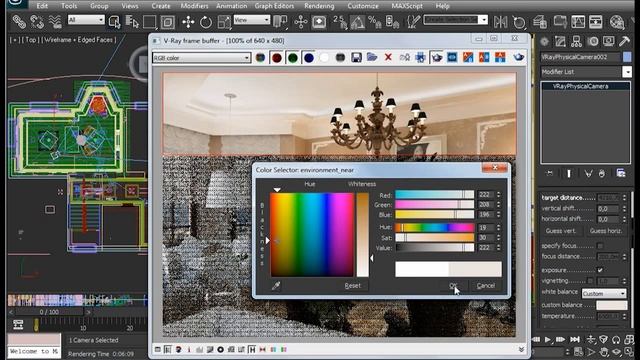This screenshot has height=360, width=640.
Task: Toggle red channel in V-Ray frame buffer
Action: point(277,58)
